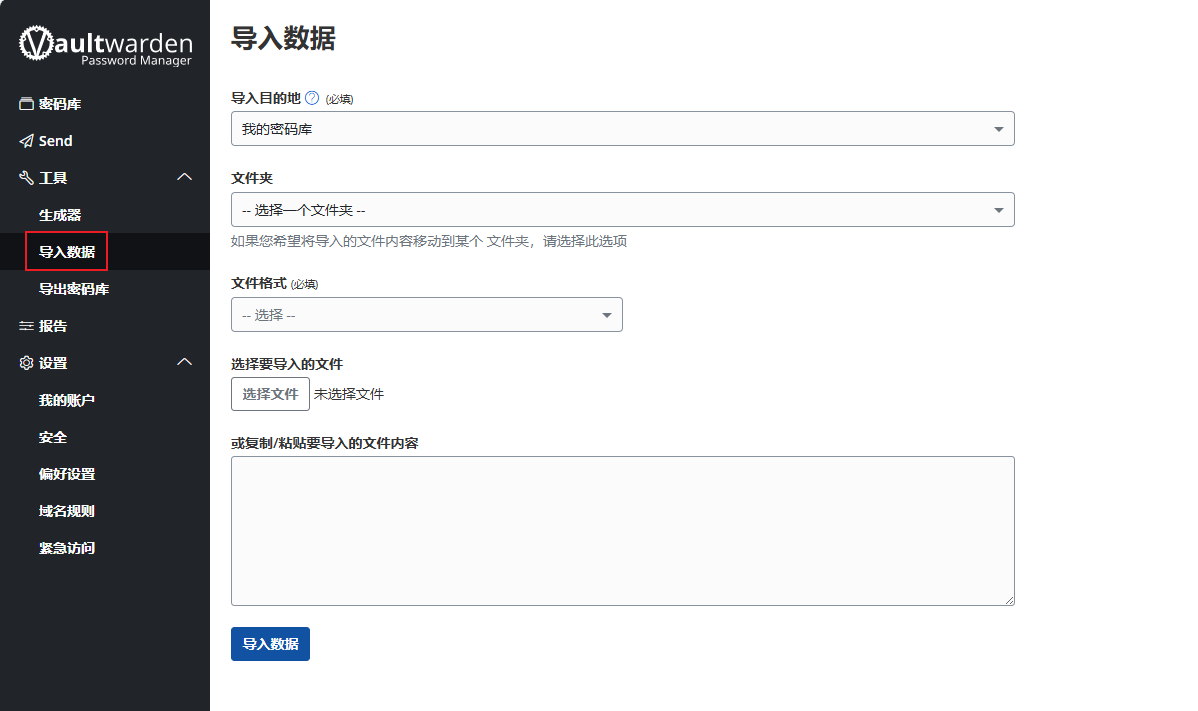Go to 生成器 in the sidebar

[60, 215]
